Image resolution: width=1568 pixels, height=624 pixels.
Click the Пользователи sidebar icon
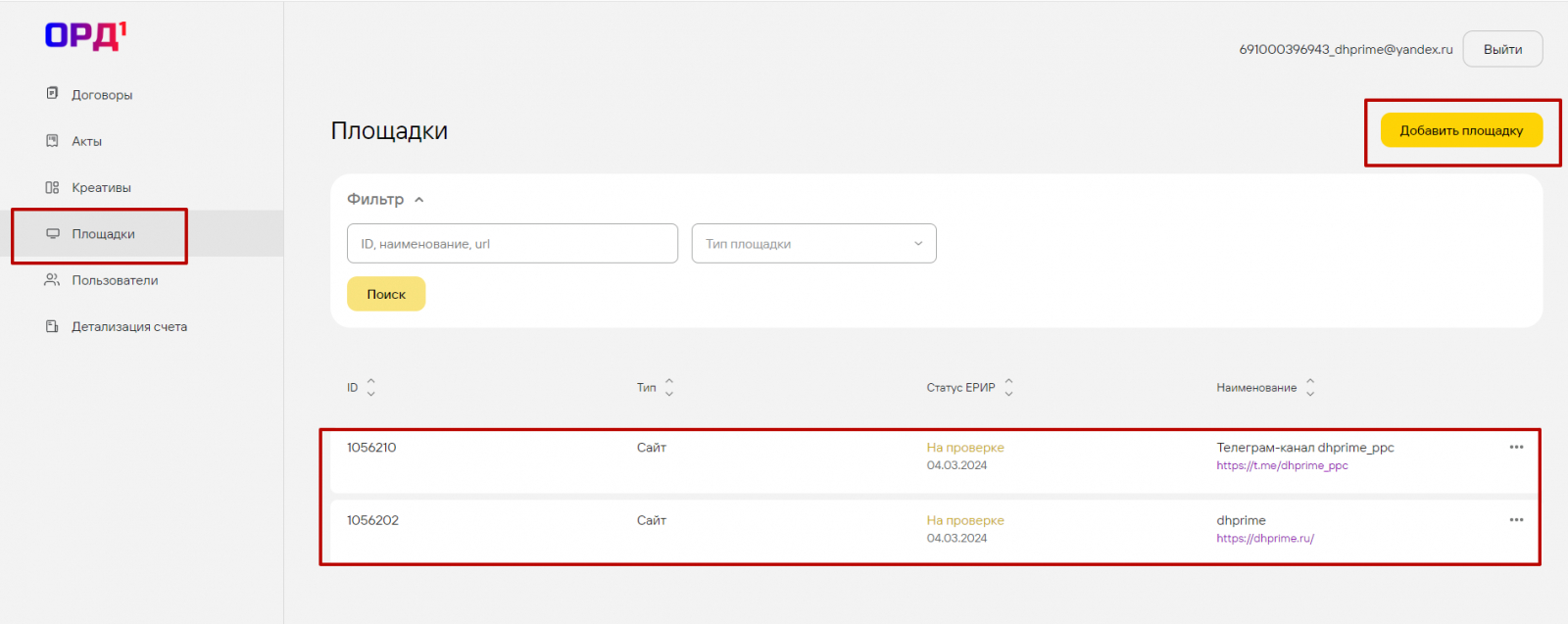pyautogui.click(x=53, y=280)
